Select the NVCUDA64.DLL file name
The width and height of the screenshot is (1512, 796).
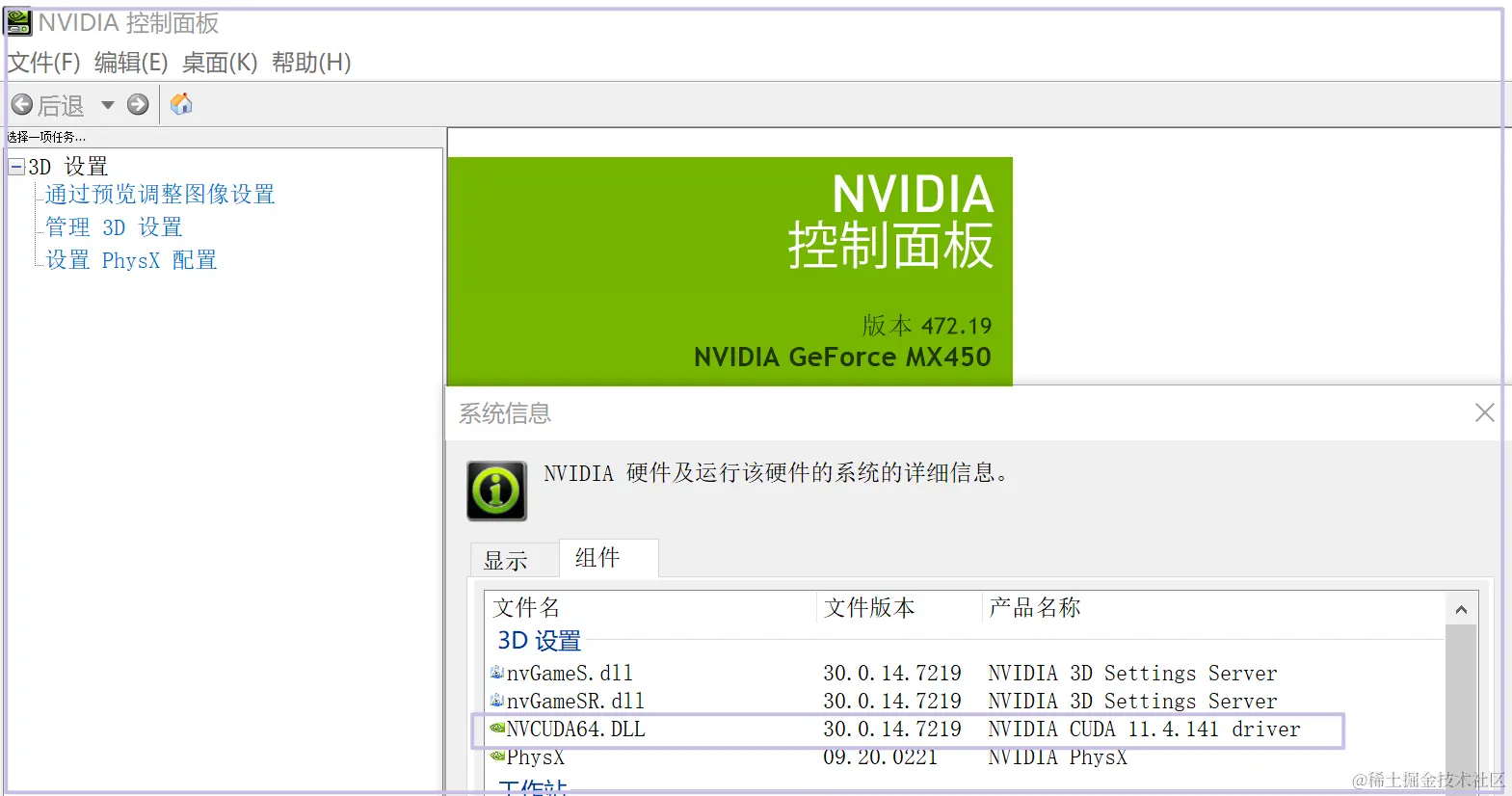coord(575,729)
